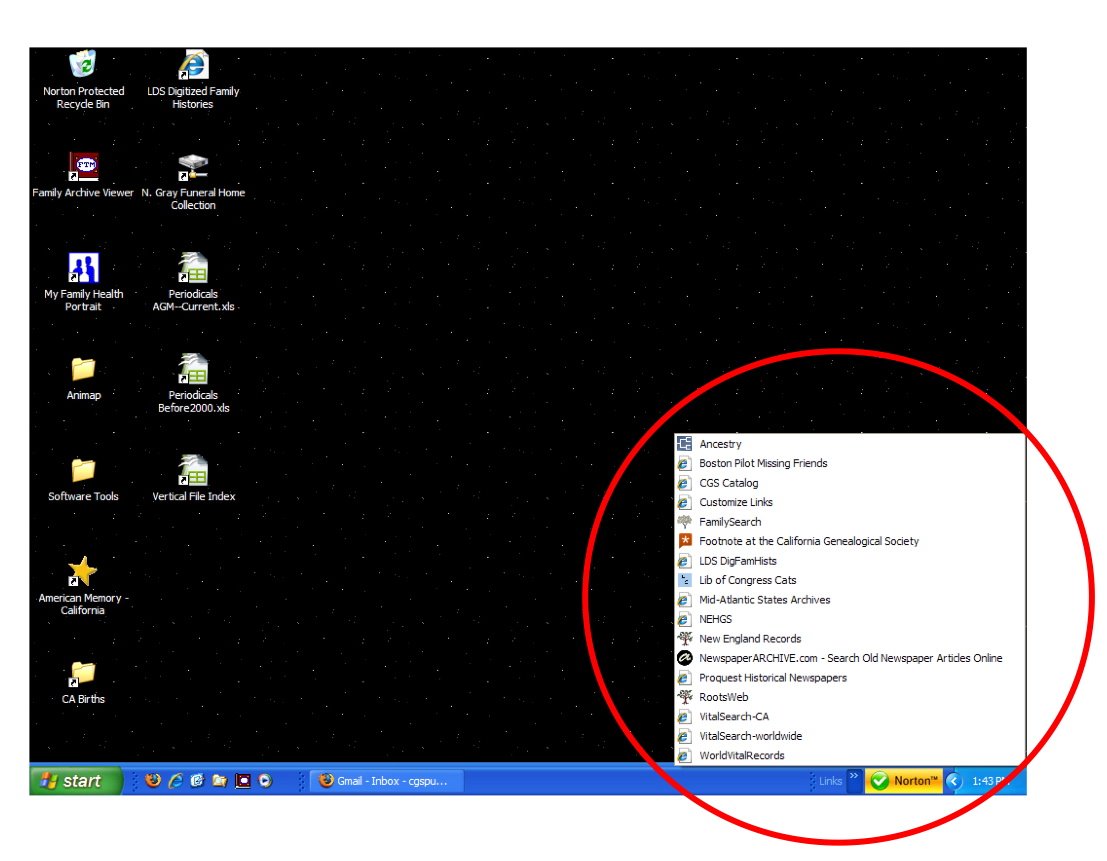The image size is (1107, 861).
Task: Click the Outlook Express Quick Launch icon
Action: (197, 781)
